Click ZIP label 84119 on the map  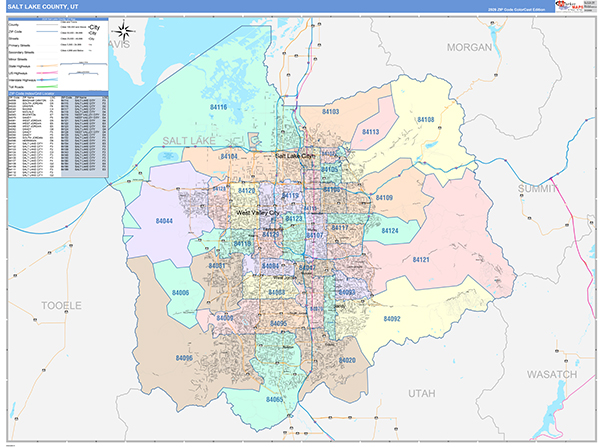(290, 196)
